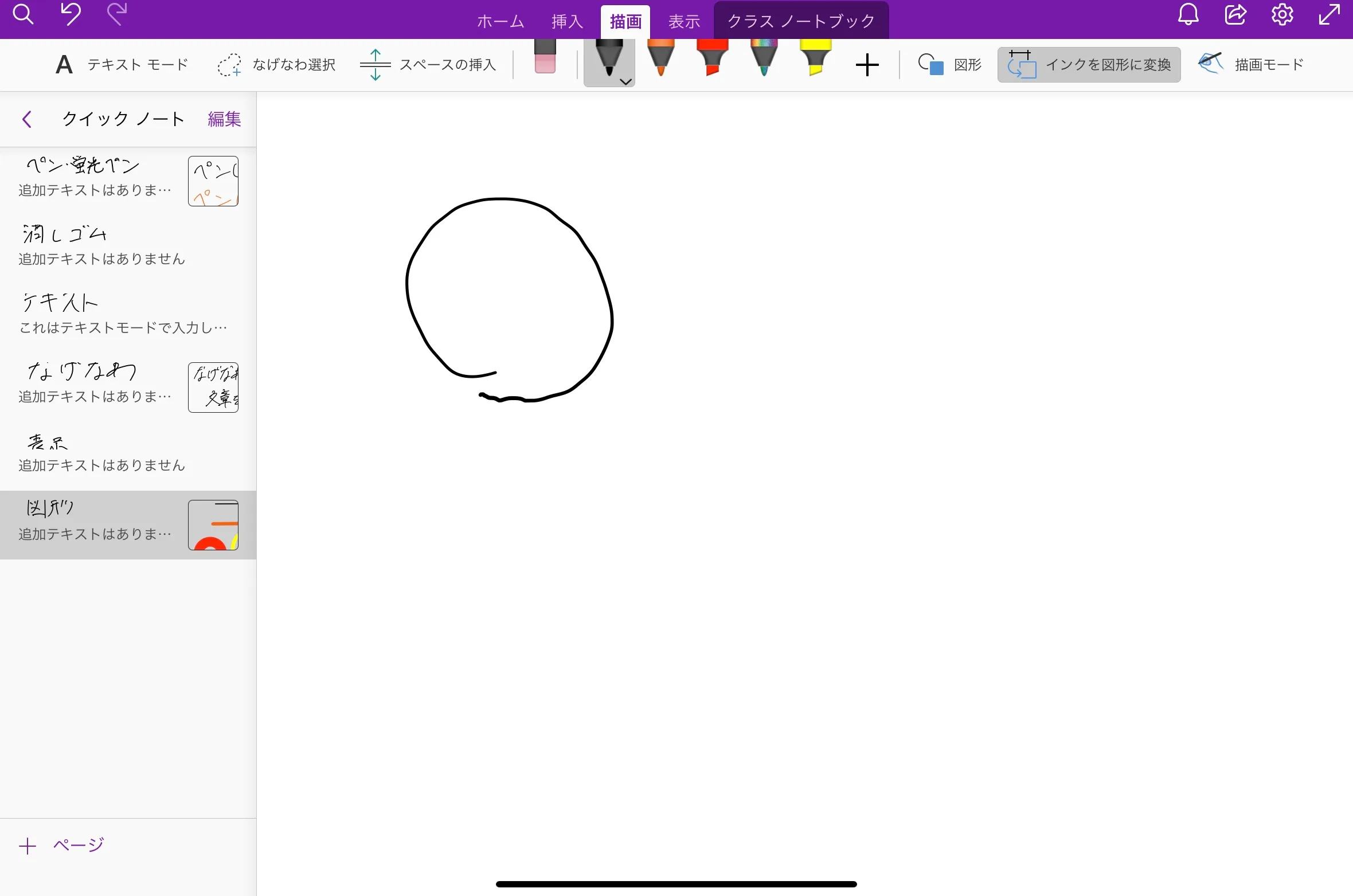
Task: Activate the なげなわ選択 lasso tool
Action: click(x=277, y=64)
